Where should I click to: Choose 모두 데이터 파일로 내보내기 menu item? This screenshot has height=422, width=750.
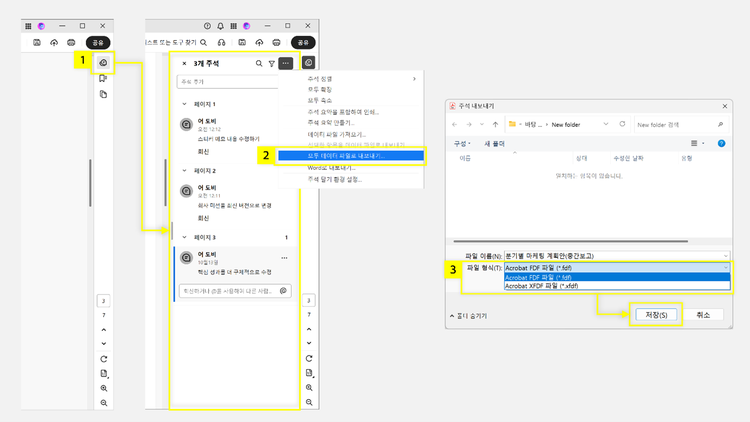pos(351,155)
